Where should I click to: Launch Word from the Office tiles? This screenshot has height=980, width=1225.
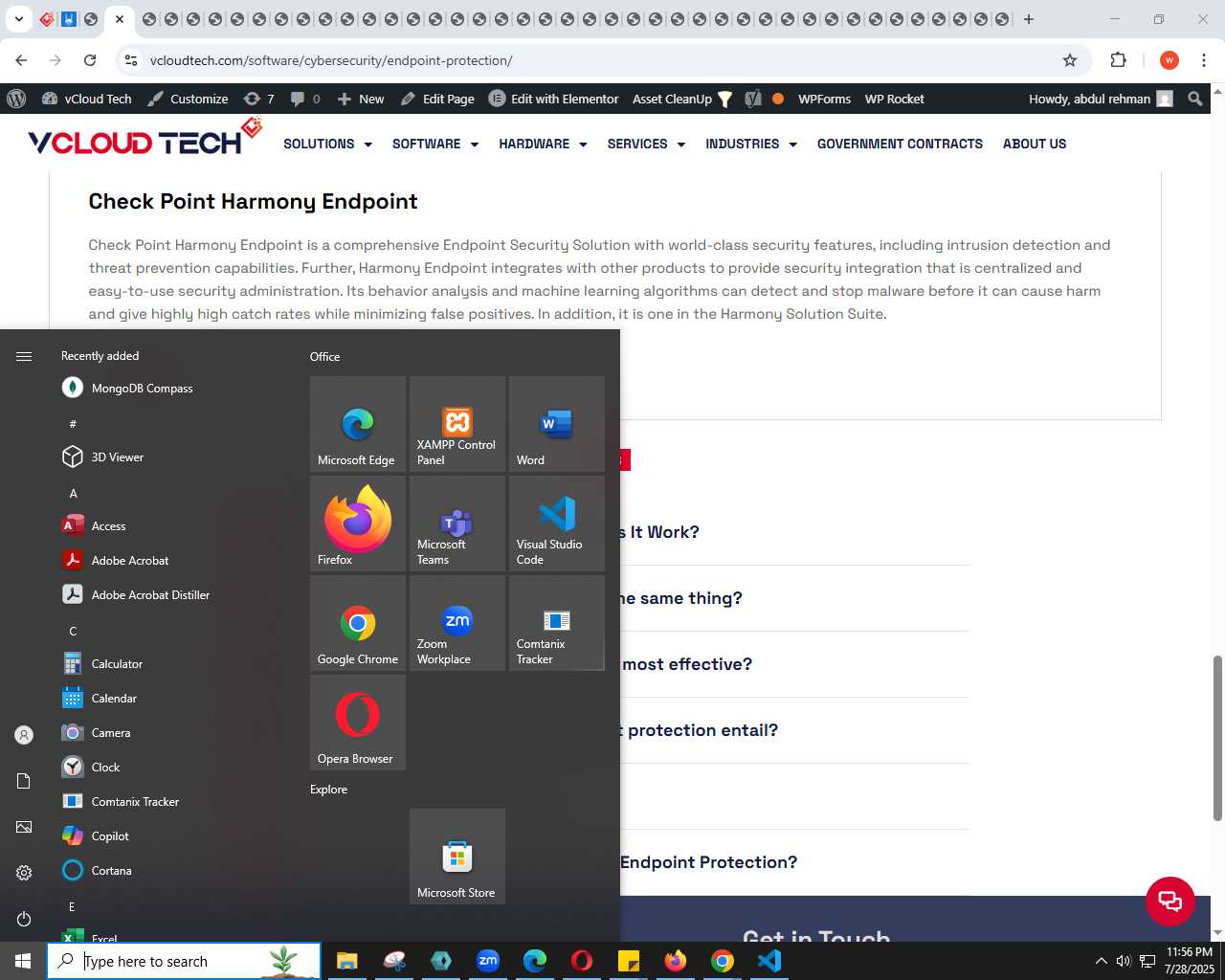[x=557, y=423]
